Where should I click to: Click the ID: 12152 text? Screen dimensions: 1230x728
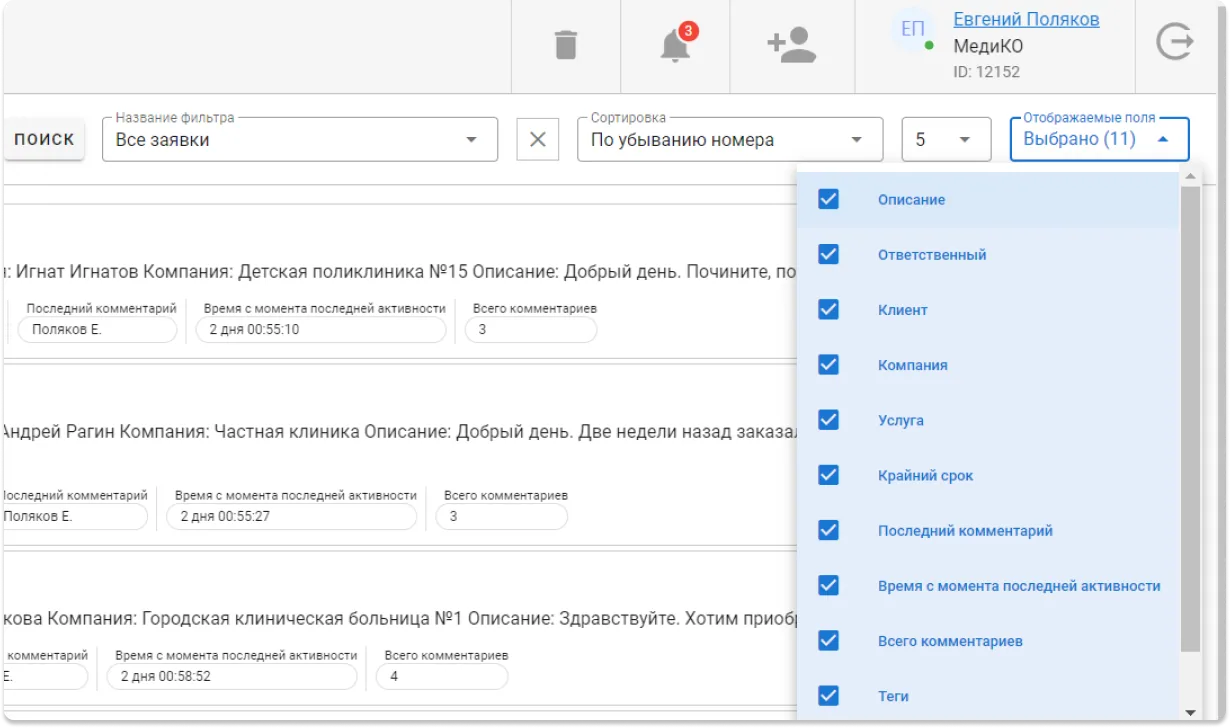click(986, 72)
